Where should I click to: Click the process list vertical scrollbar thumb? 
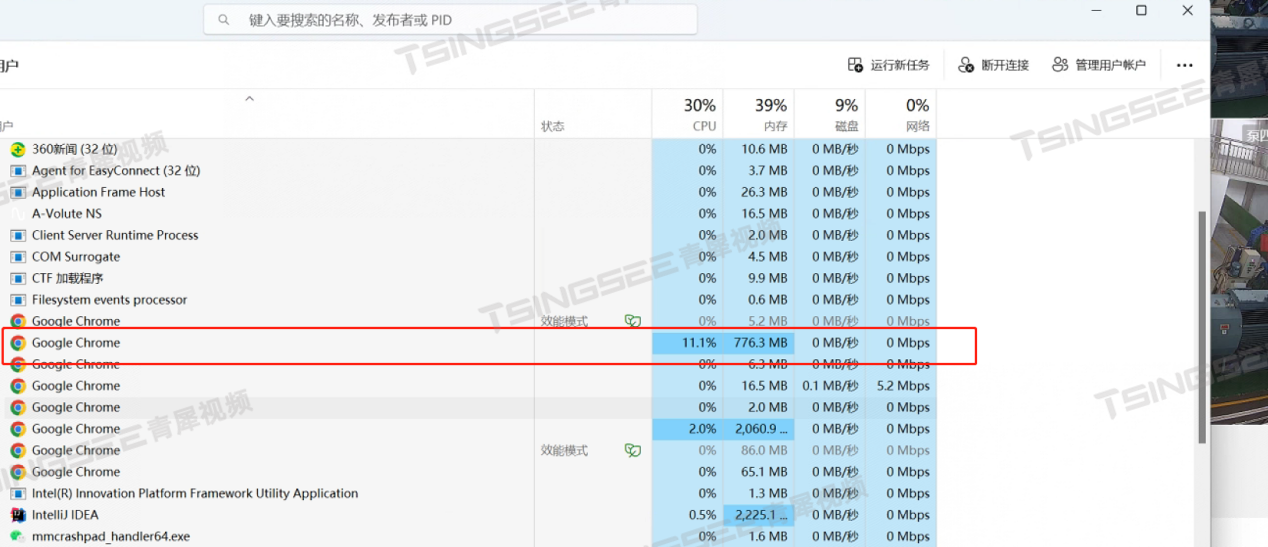(x=1201, y=328)
